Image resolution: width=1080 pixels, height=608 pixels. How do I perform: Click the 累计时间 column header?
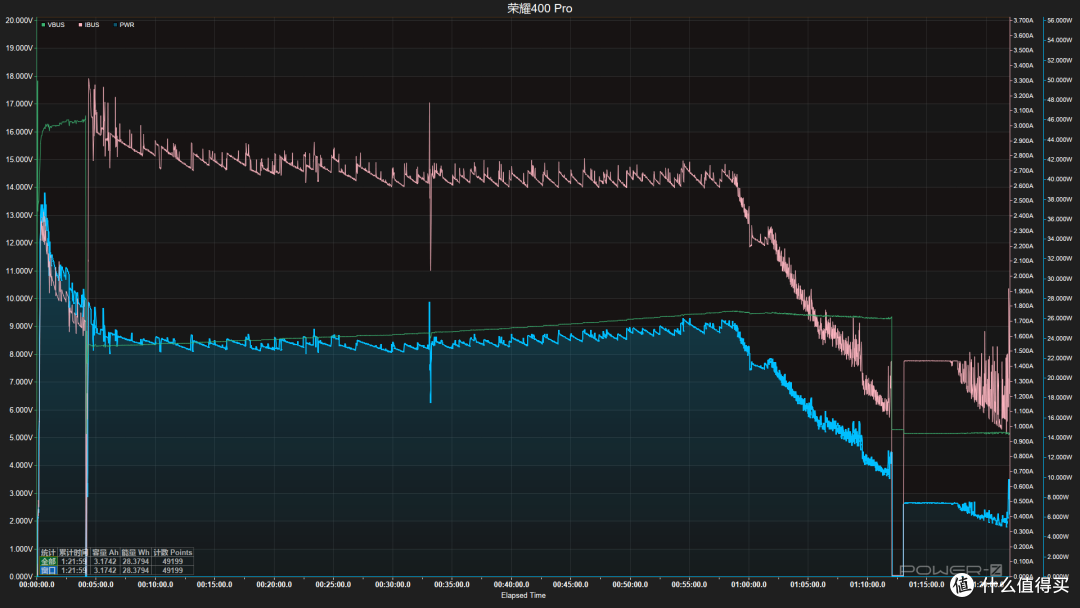click(x=74, y=553)
